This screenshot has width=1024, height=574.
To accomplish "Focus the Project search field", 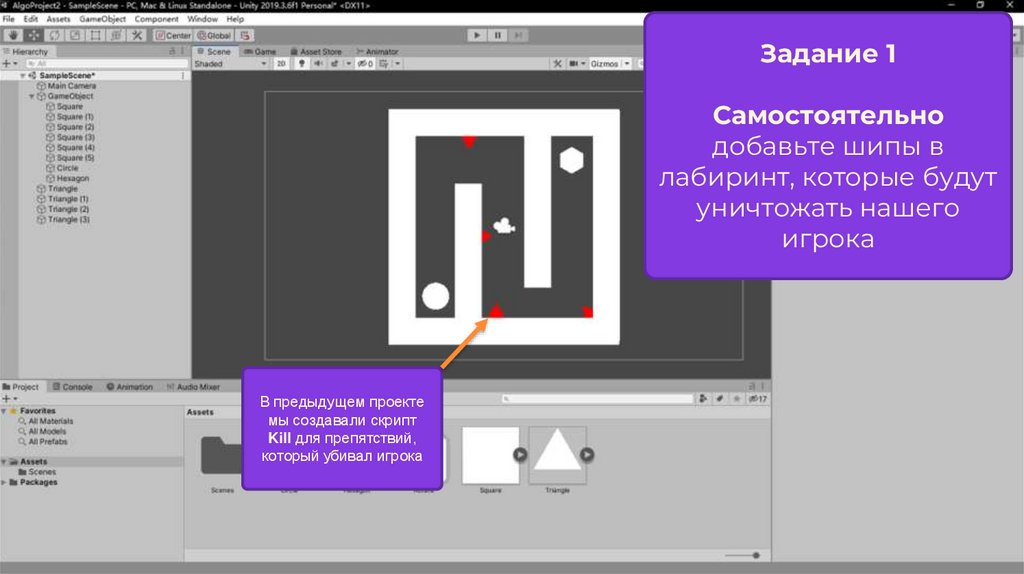I will pos(598,398).
